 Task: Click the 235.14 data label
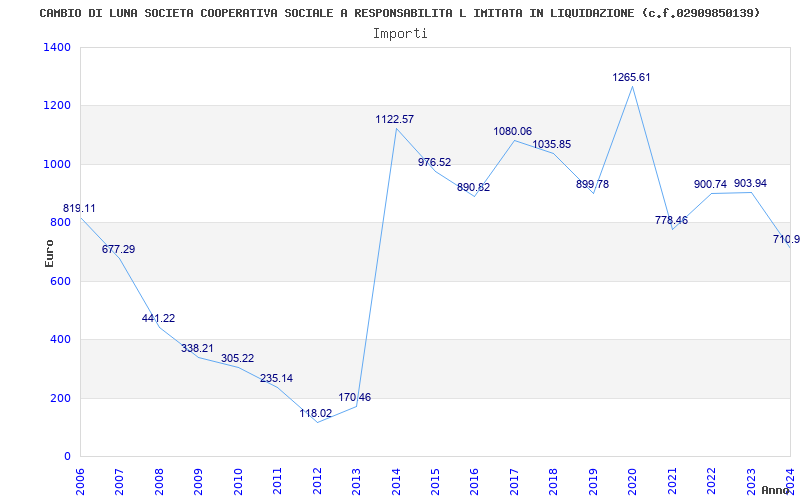point(277,379)
